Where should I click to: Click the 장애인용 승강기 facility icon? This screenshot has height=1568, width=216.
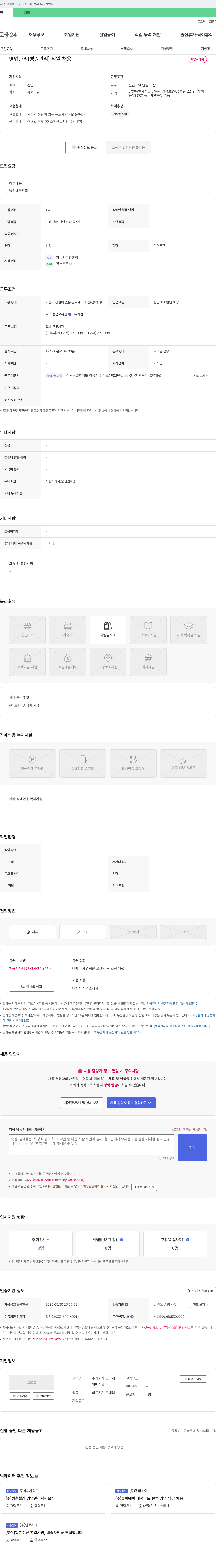tap(83, 763)
